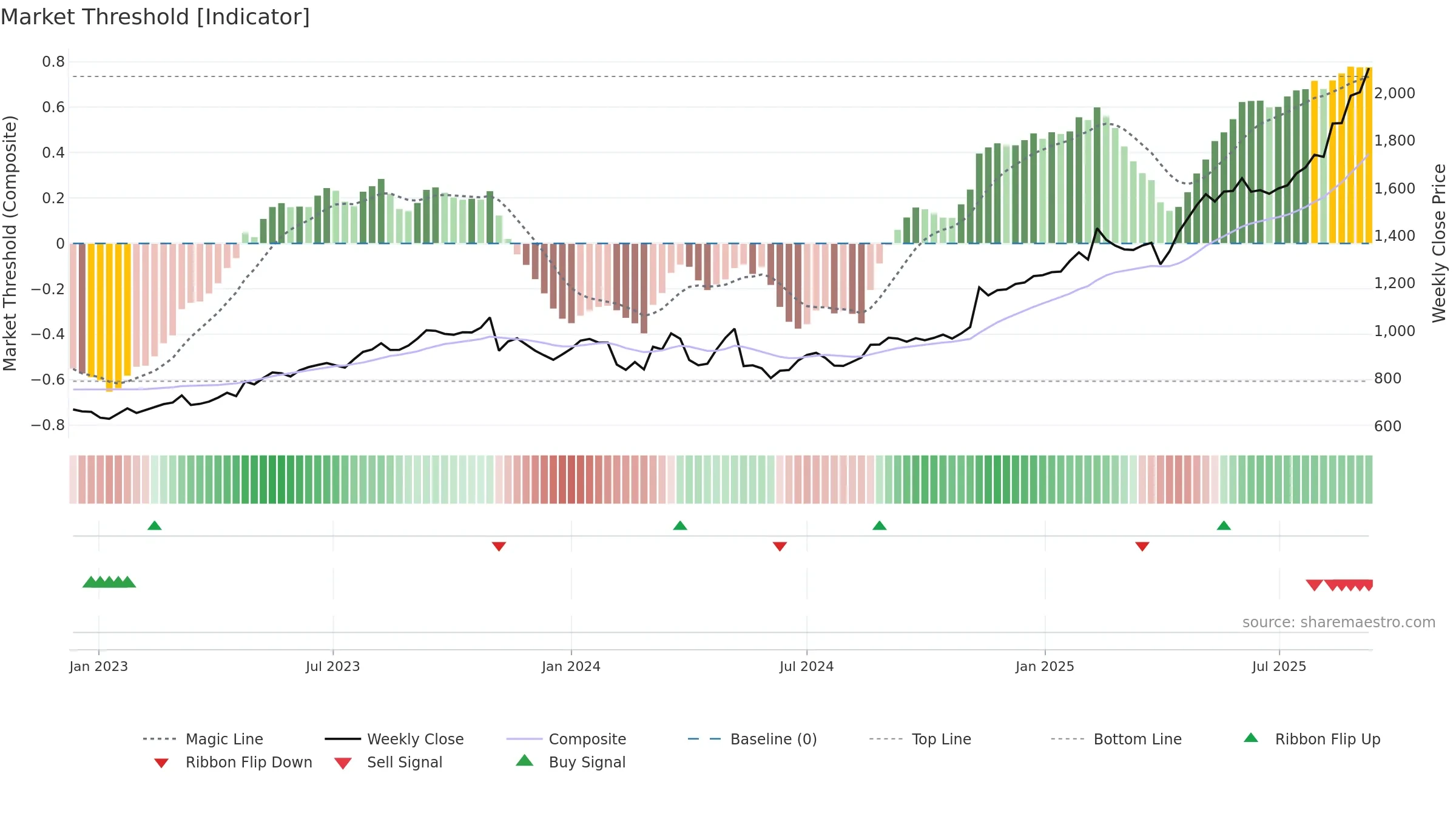Click the green triangle icon in Ribbon Flip Up legend
1456x819 pixels.
[1251, 738]
